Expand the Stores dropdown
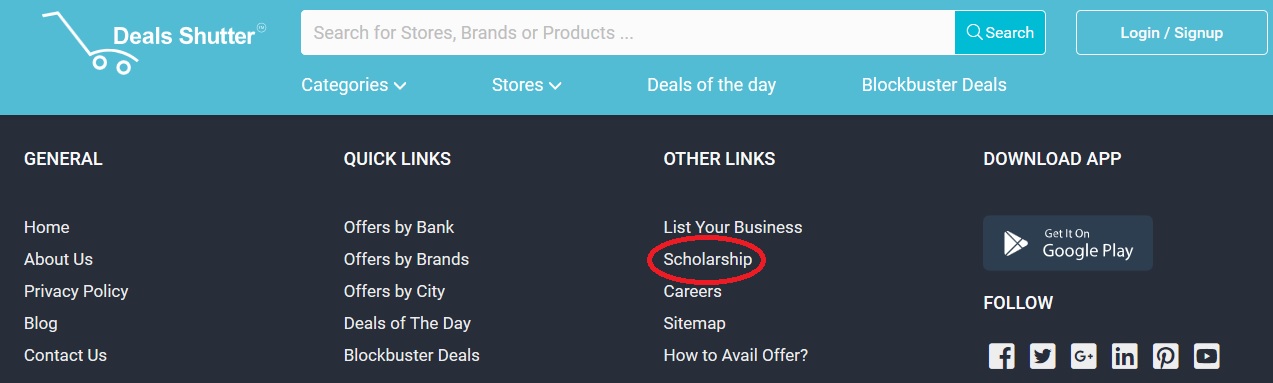Viewport: 1273px width, 383px height. [527, 85]
